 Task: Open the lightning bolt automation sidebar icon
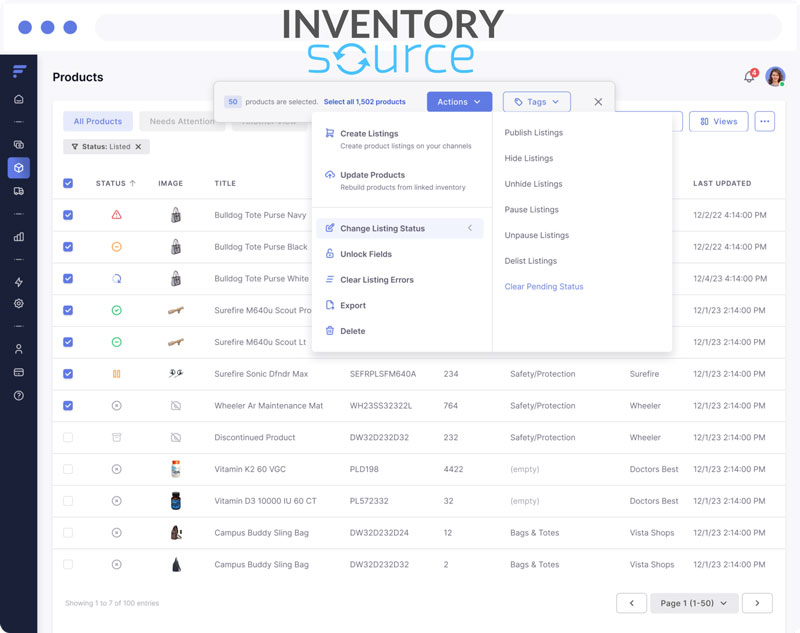(19, 282)
